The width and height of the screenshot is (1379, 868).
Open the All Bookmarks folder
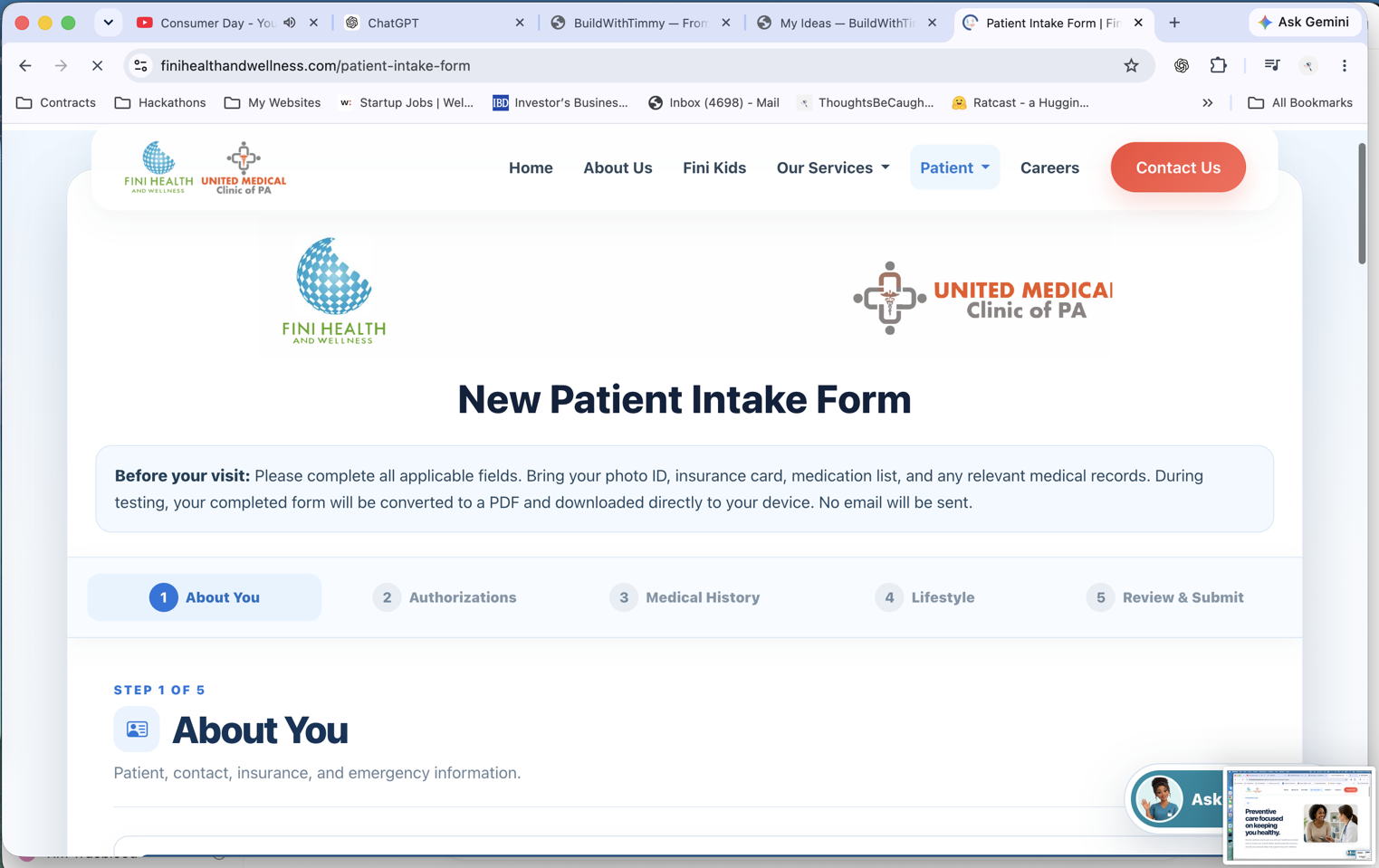[1300, 103]
